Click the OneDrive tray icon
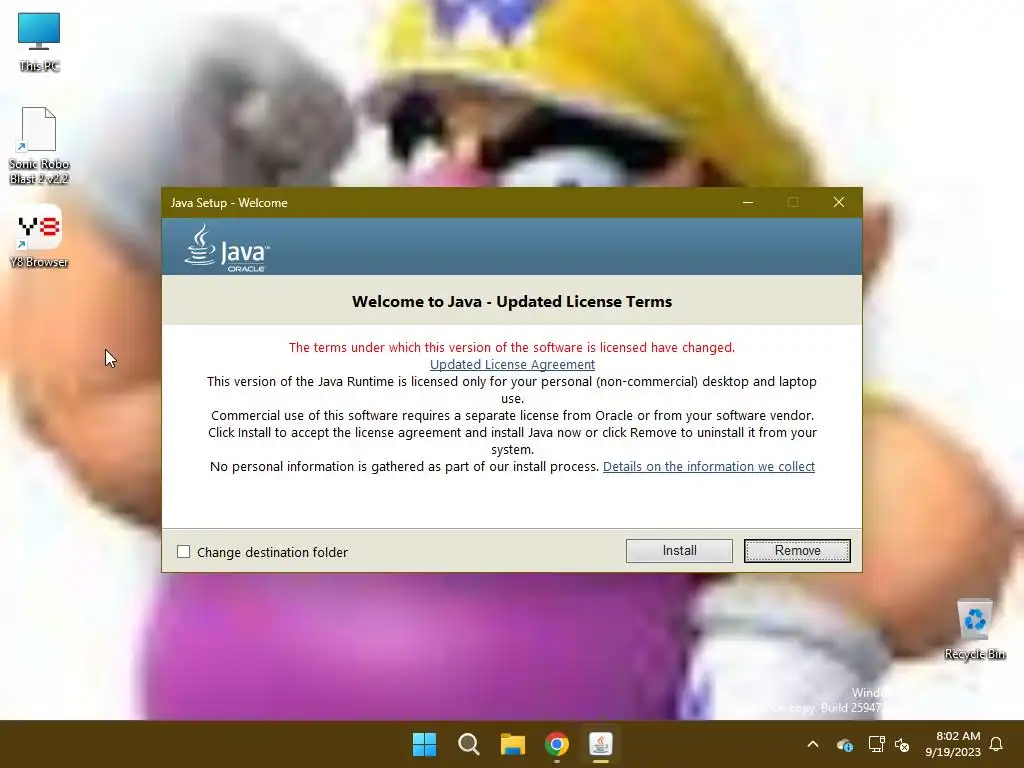Screen dimensions: 1024x768 click(844, 744)
